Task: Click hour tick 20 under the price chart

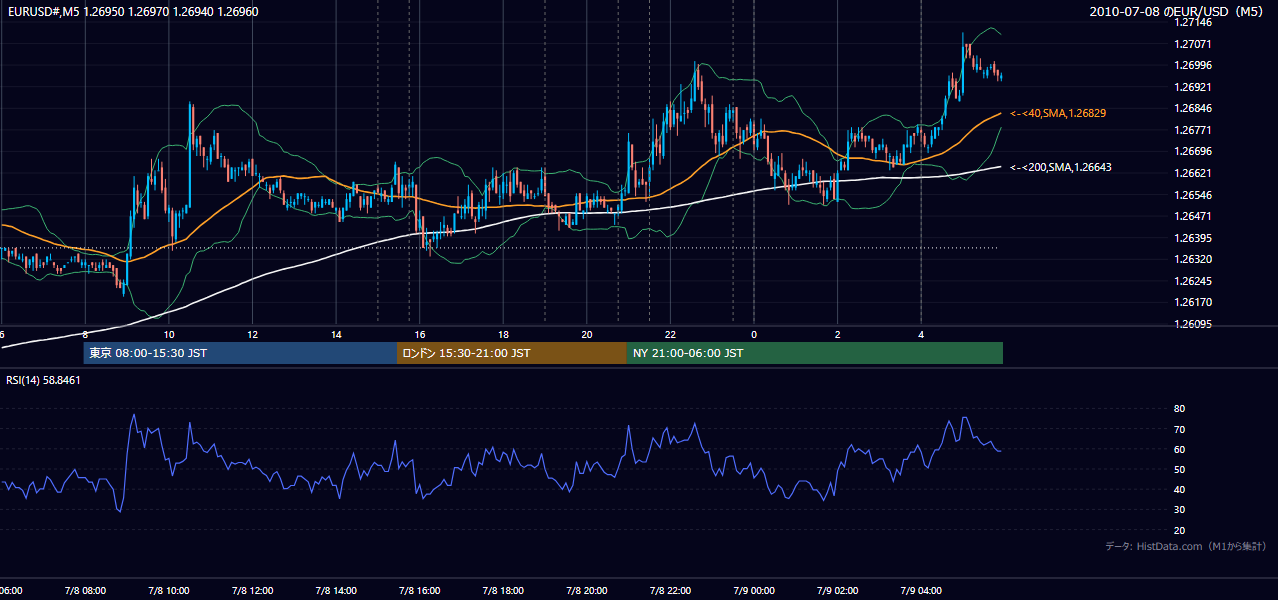Action: [588, 334]
